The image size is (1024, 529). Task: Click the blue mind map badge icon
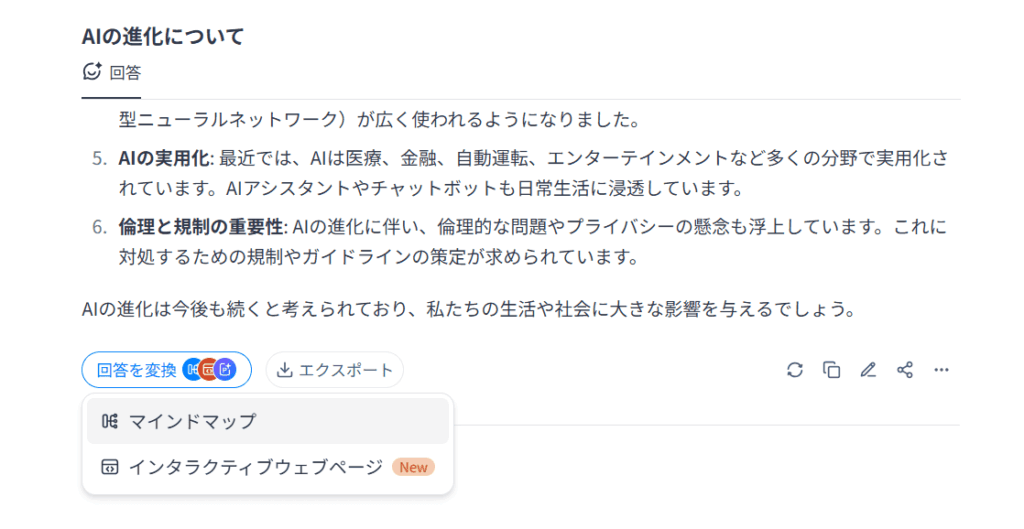tap(192, 370)
